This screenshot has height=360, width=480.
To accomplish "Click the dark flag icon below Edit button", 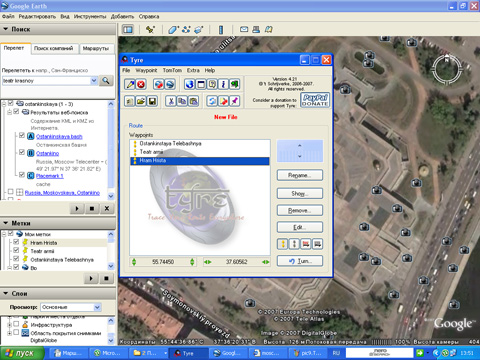I will pos(317,244).
